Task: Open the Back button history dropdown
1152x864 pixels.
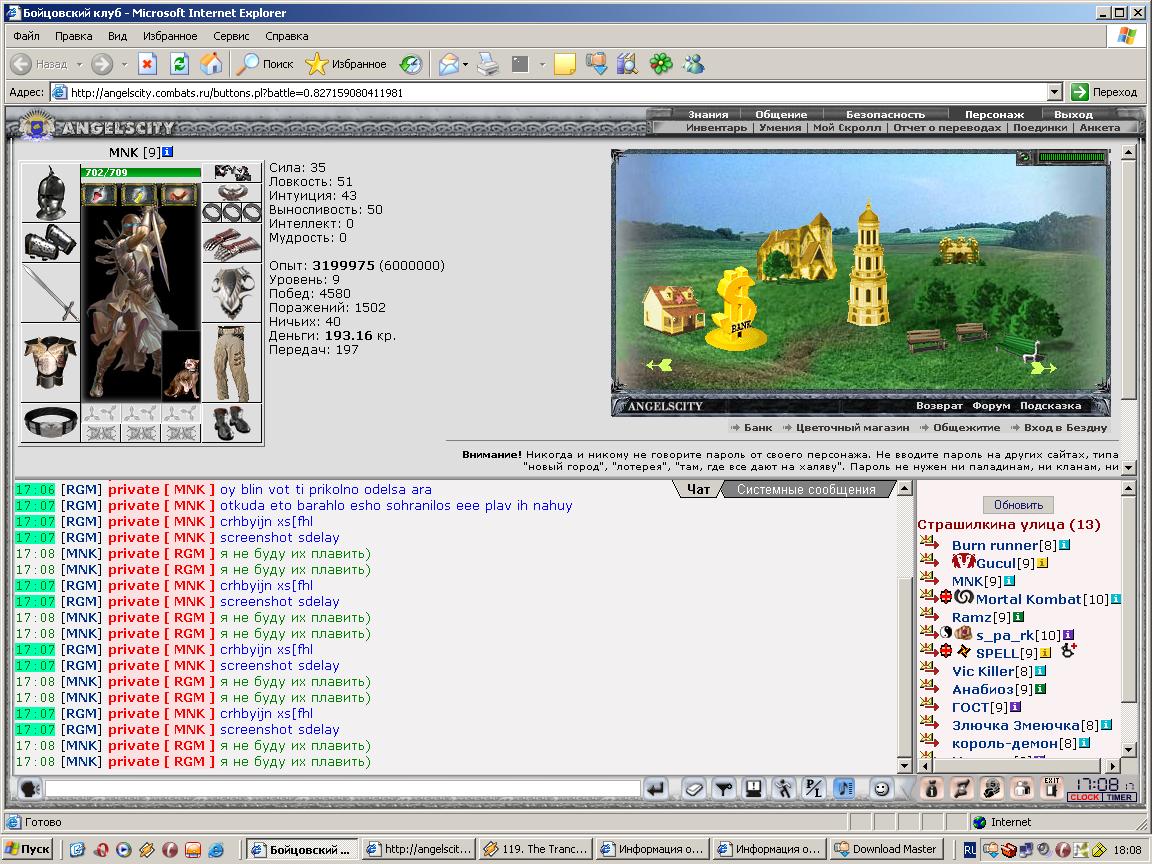Action: coord(79,65)
